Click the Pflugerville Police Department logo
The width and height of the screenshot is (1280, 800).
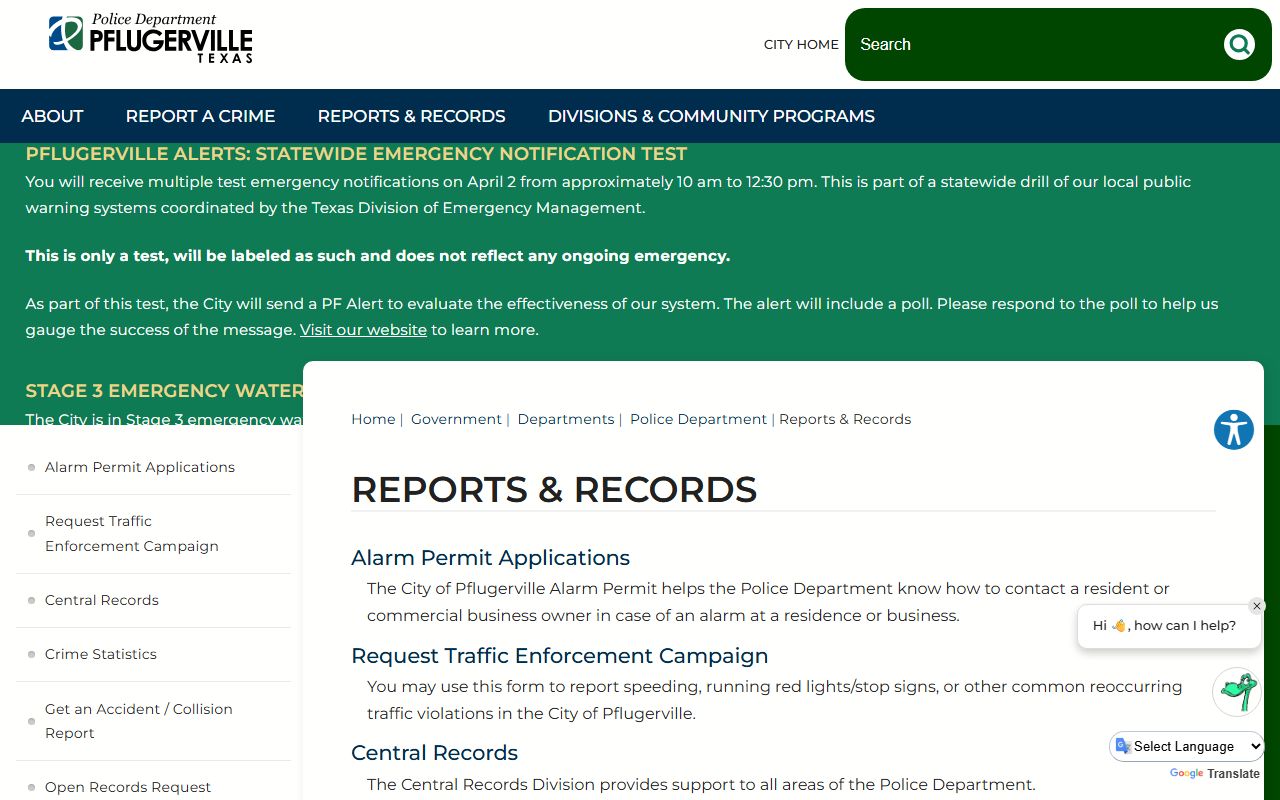tap(150, 39)
